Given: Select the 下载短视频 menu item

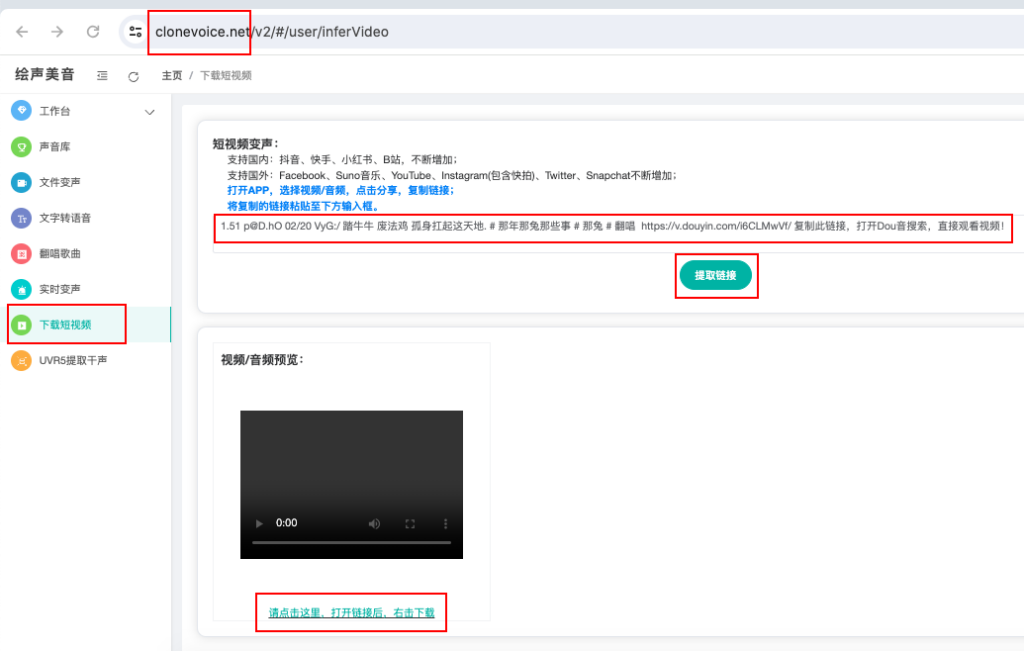Looking at the screenshot, I should (x=66, y=325).
